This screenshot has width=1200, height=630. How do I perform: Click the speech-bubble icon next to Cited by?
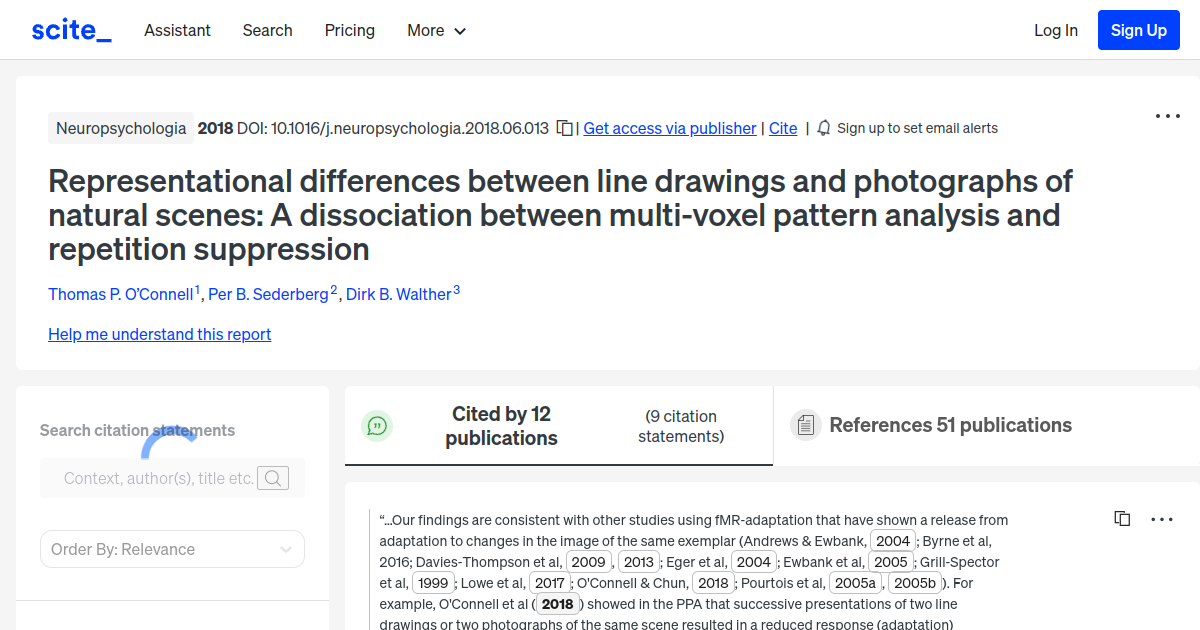pos(377,425)
